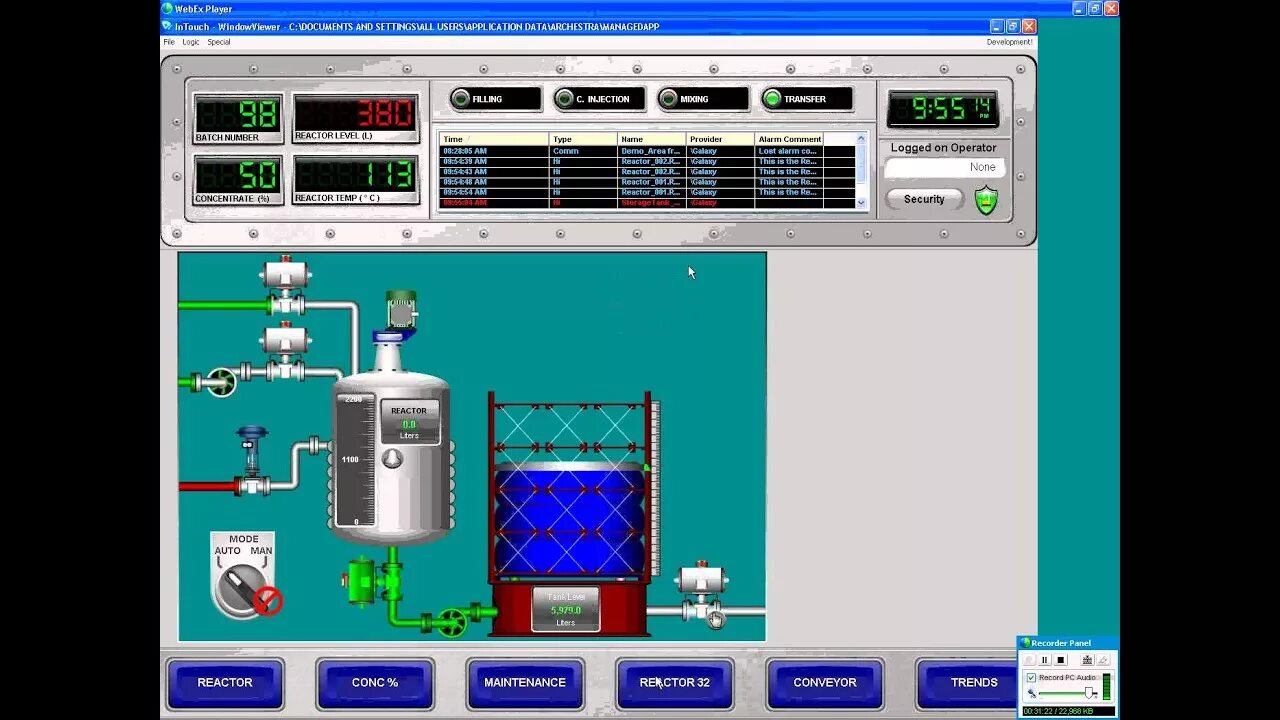
Task: Click the C. INJECTION stage indicator
Action: click(598, 99)
